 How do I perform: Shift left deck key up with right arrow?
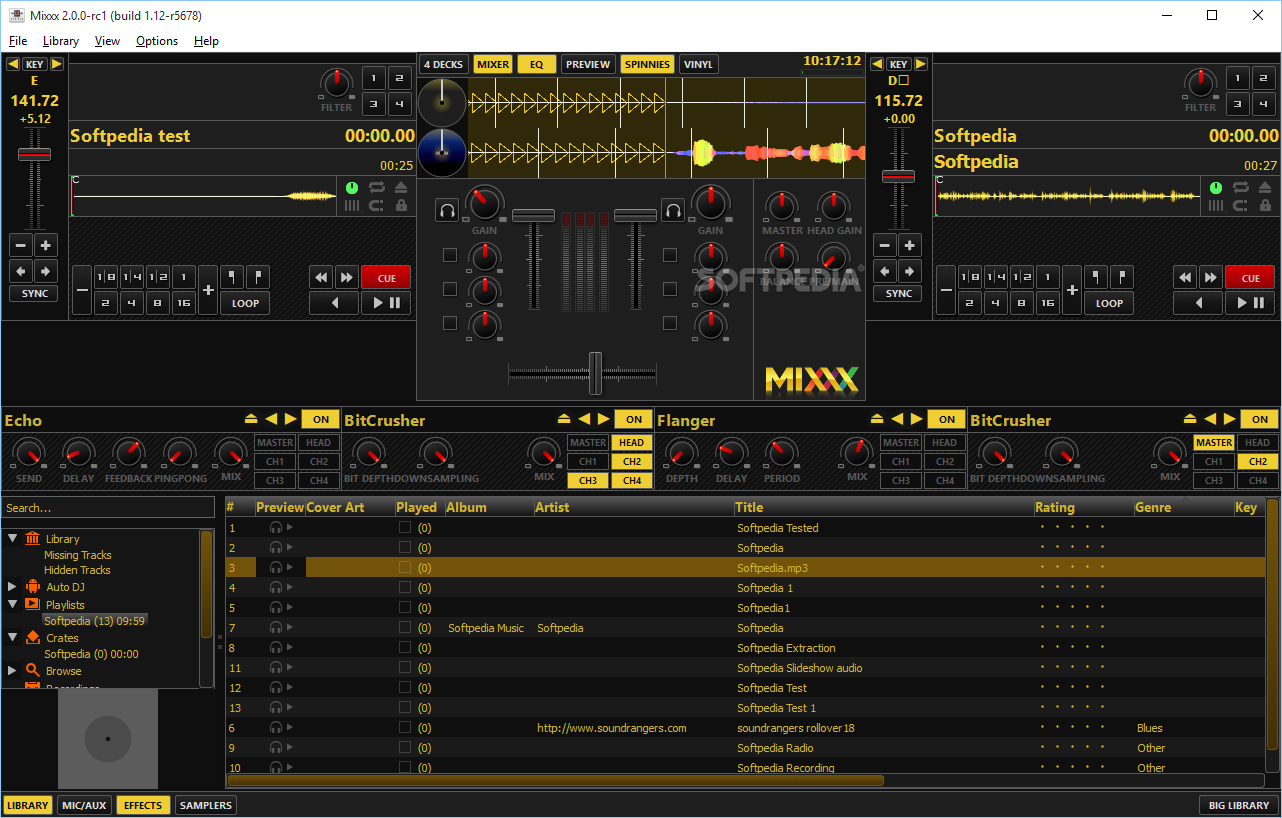click(x=57, y=64)
